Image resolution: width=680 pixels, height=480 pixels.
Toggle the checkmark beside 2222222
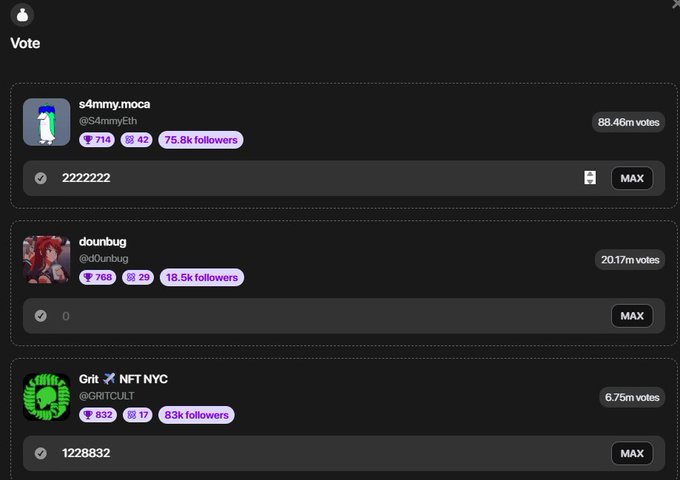coord(41,178)
